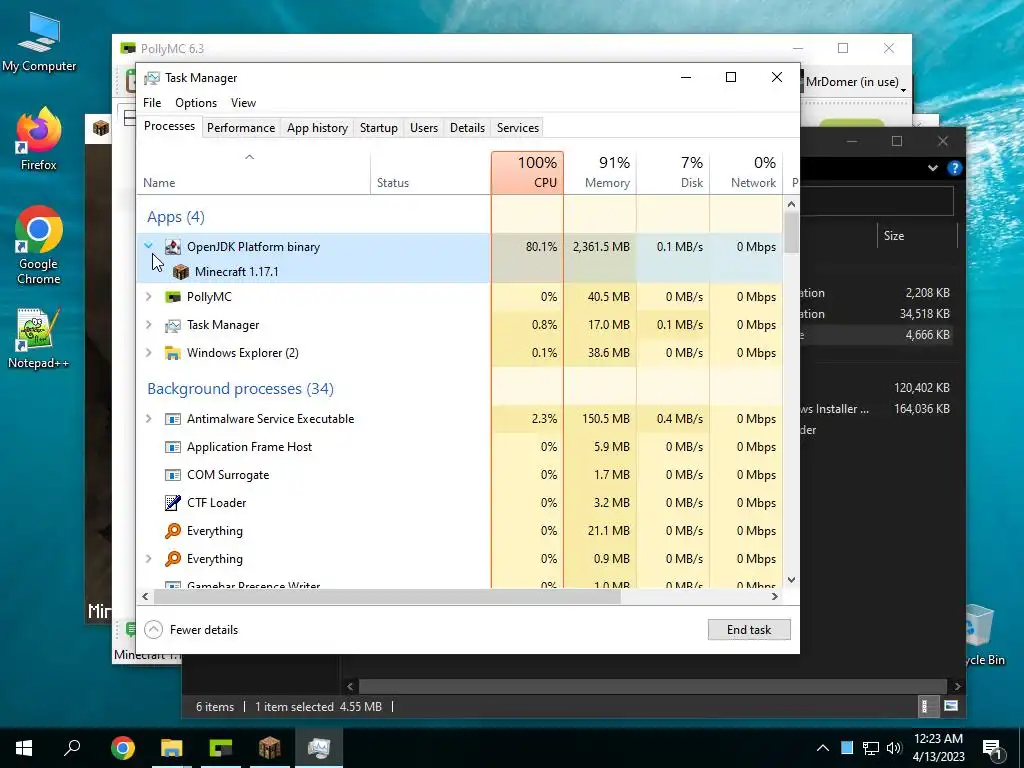Click the End task button
The height and width of the screenshot is (768, 1024).
(749, 630)
